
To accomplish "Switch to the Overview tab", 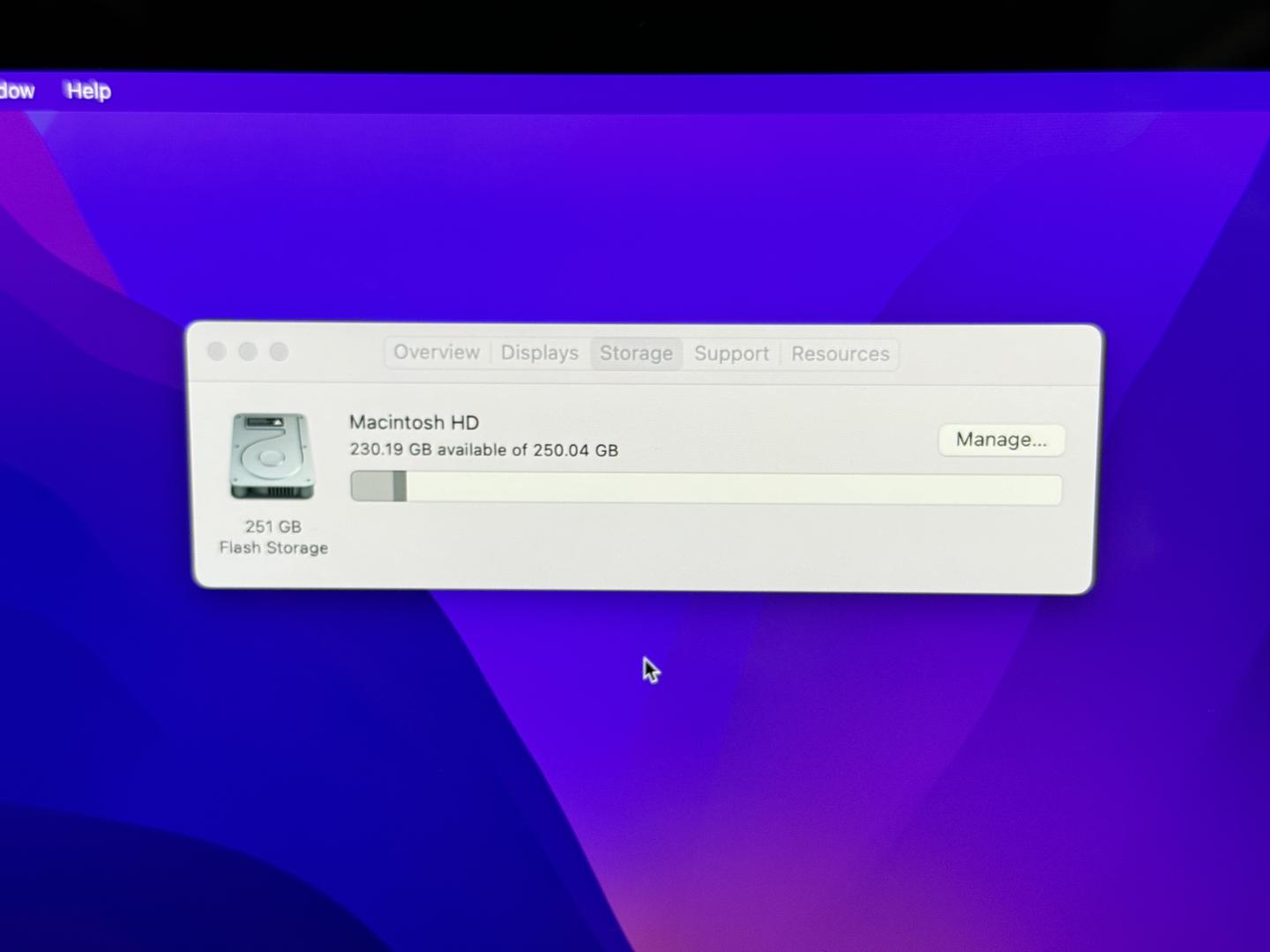I will (x=437, y=353).
